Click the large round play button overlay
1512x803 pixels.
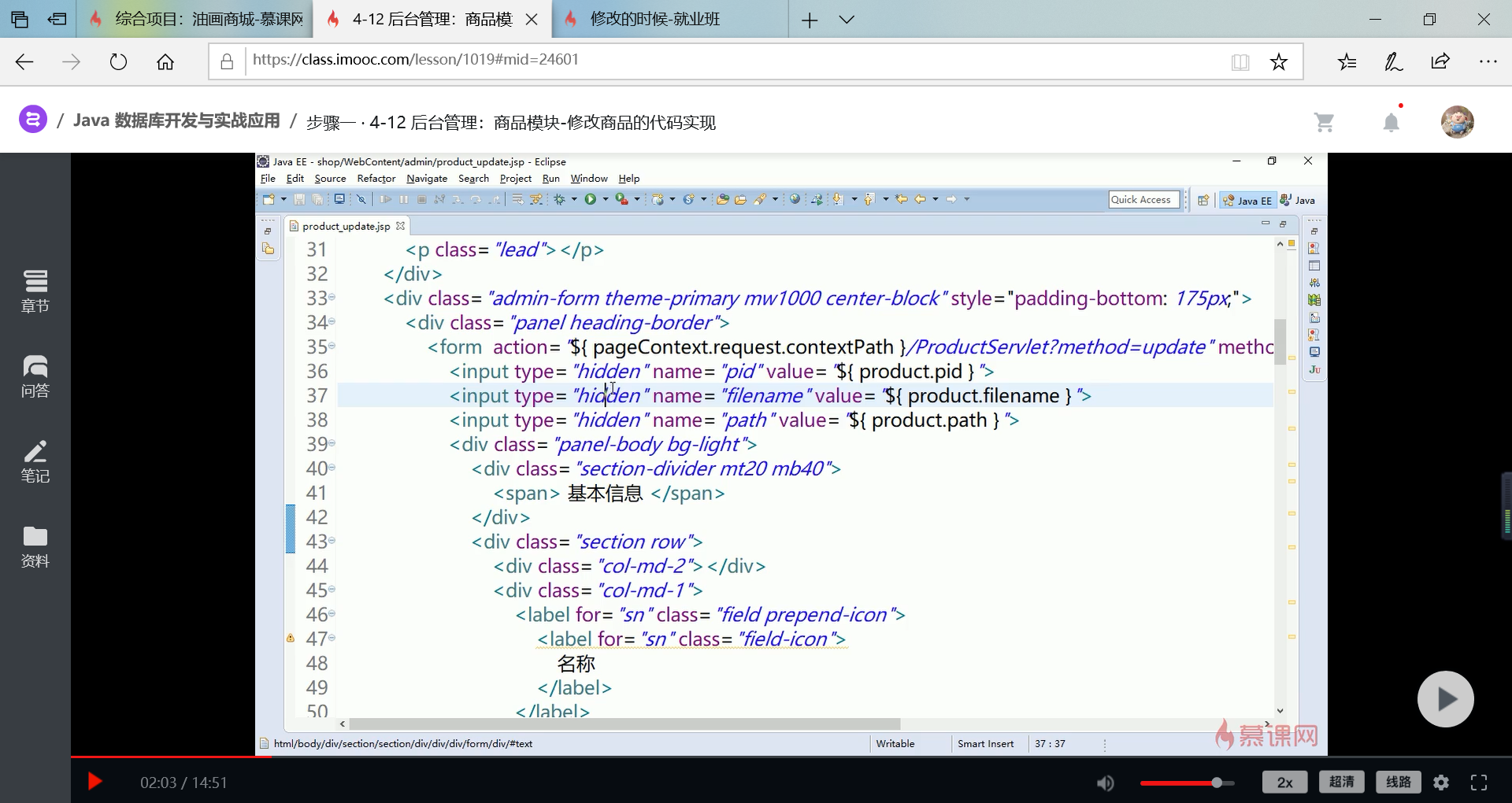pos(1446,699)
